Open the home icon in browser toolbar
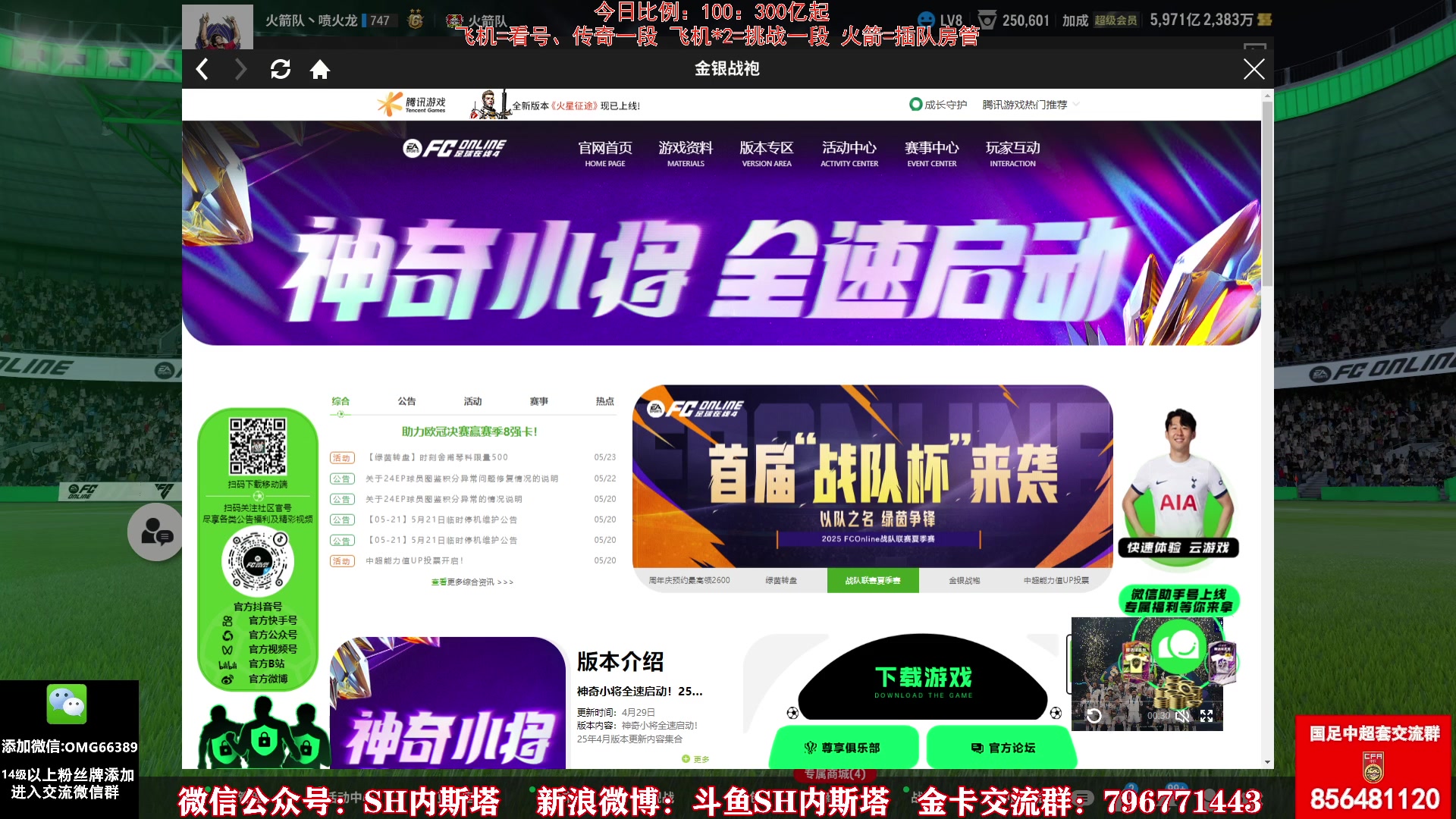 [x=320, y=70]
